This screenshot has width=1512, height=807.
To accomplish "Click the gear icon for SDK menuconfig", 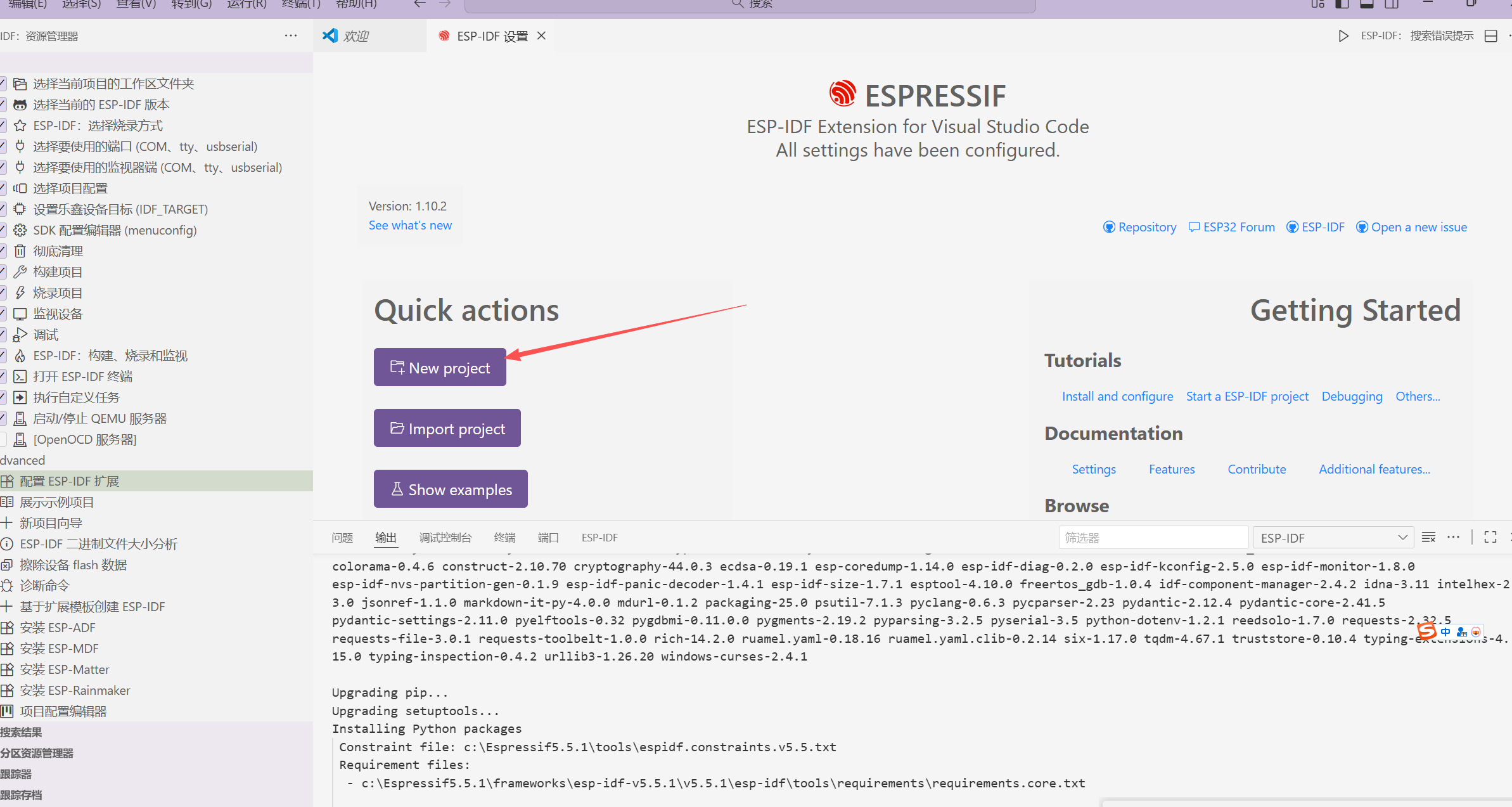I will pyautogui.click(x=20, y=230).
